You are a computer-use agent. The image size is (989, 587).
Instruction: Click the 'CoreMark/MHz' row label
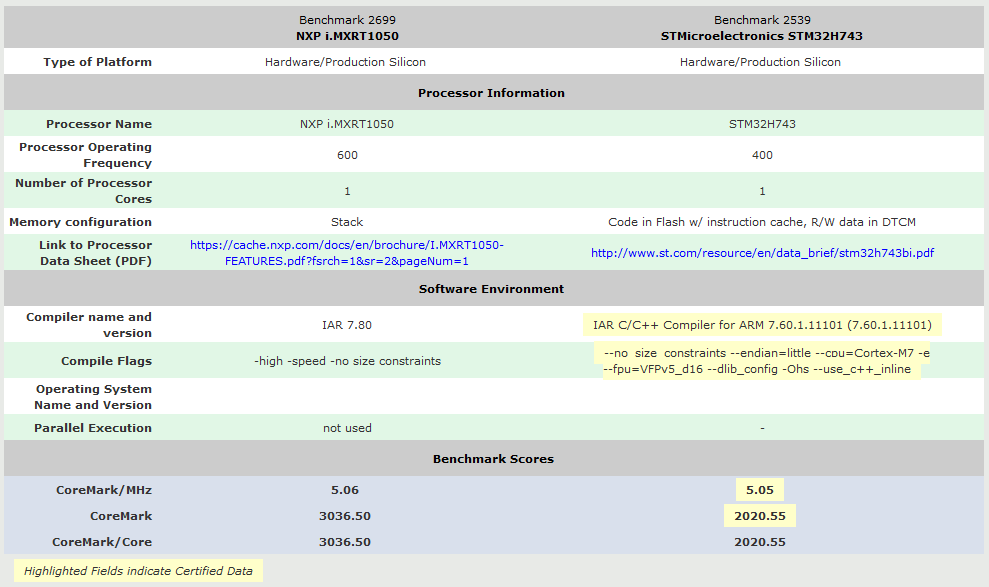click(103, 490)
